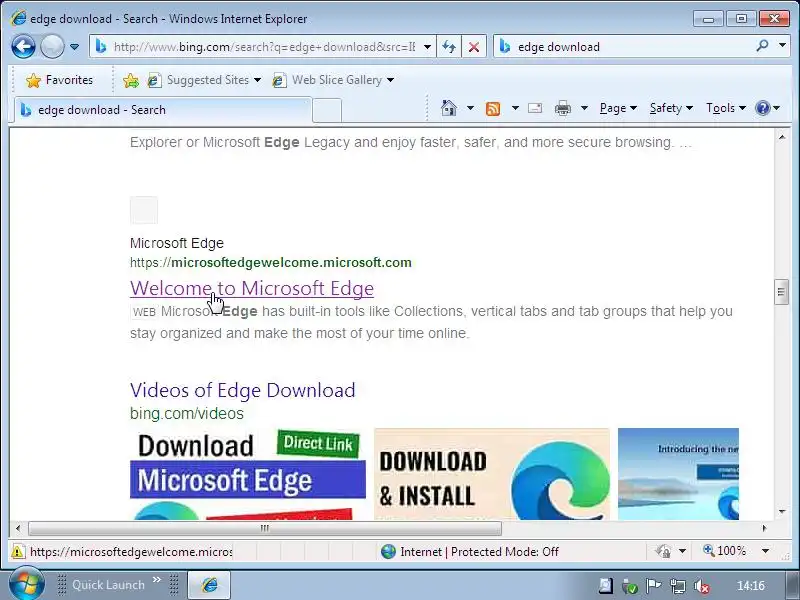This screenshot has width=800, height=600.
Task: Open the 'Introducing the new' video thumbnail
Action: [x=678, y=474]
